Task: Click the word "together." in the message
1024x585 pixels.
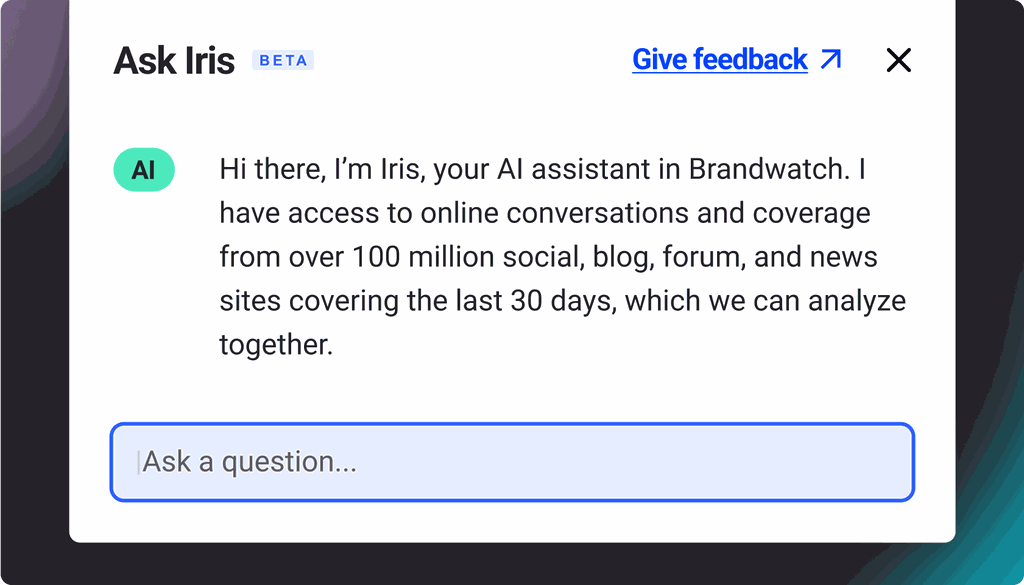Action: coord(275,345)
